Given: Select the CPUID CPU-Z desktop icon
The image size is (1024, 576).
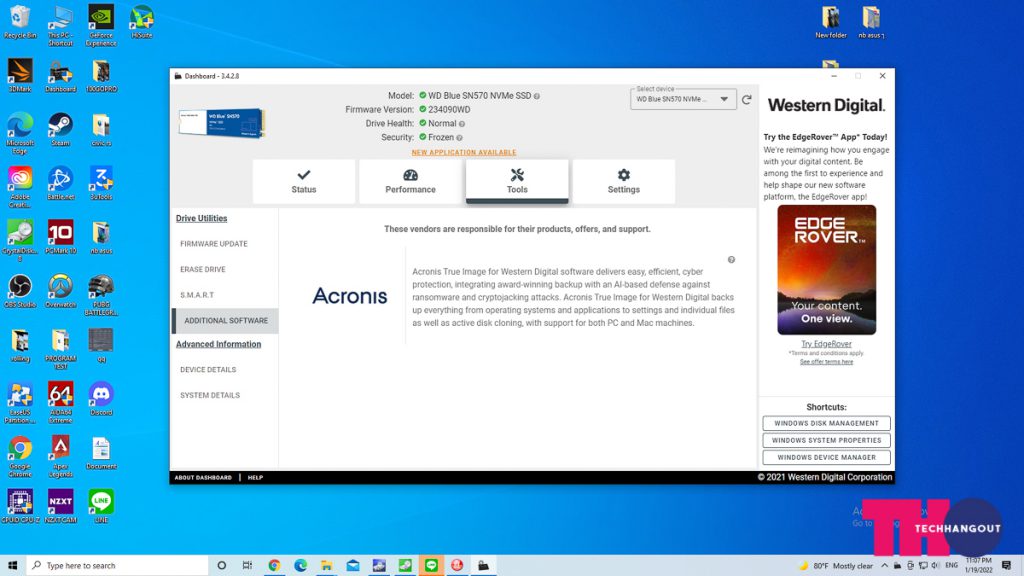Looking at the screenshot, I should (x=20, y=506).
